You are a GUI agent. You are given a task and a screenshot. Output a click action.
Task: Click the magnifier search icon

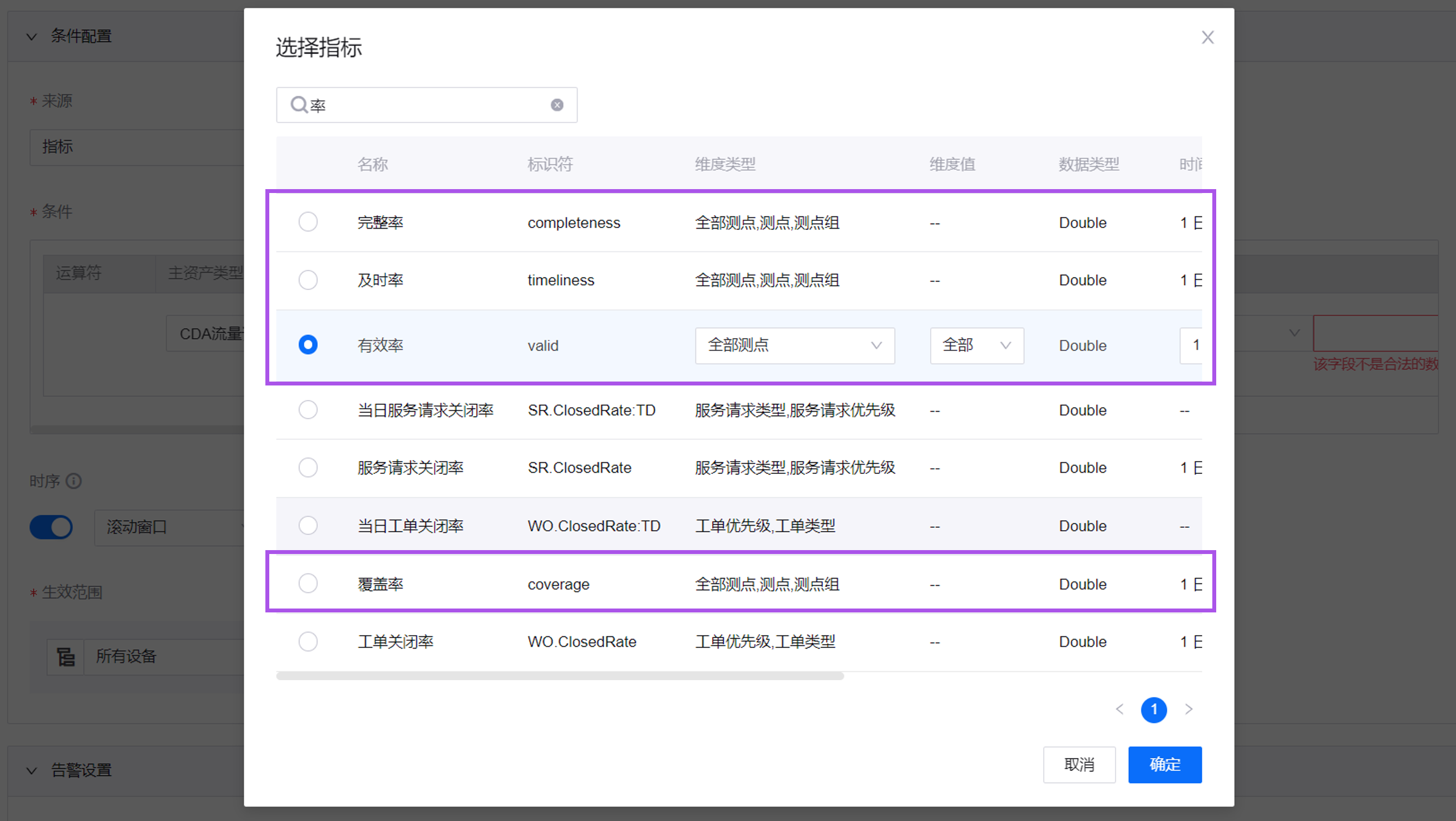tap(298, 105)
